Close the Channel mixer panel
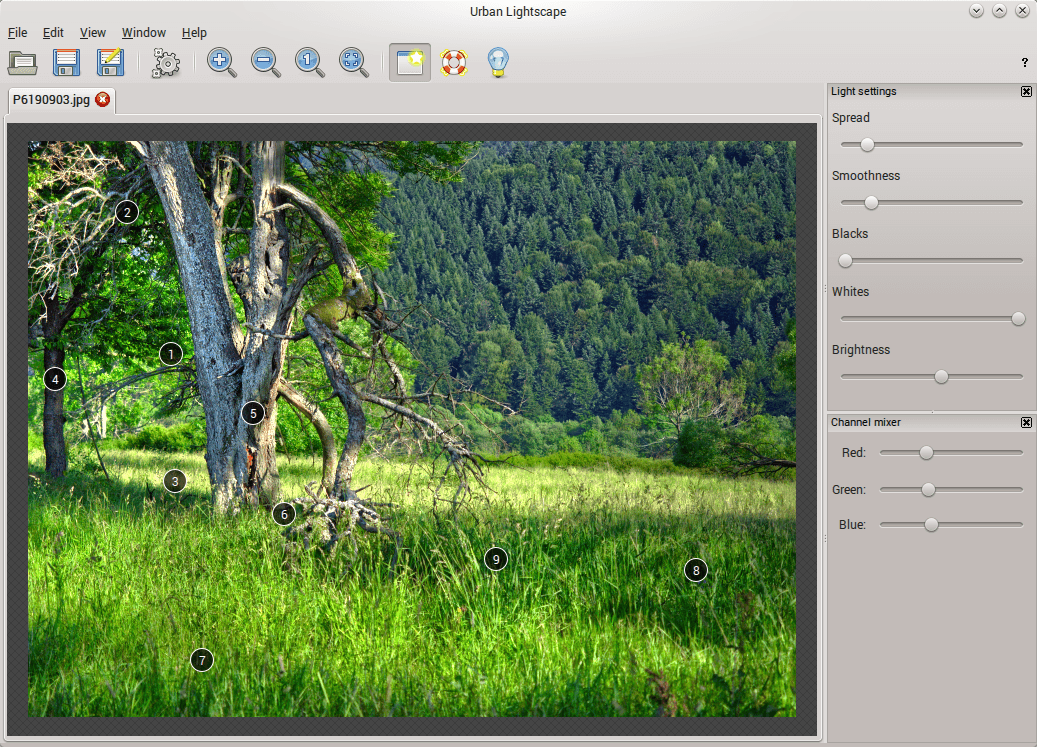 click(x=1026, y=422)
